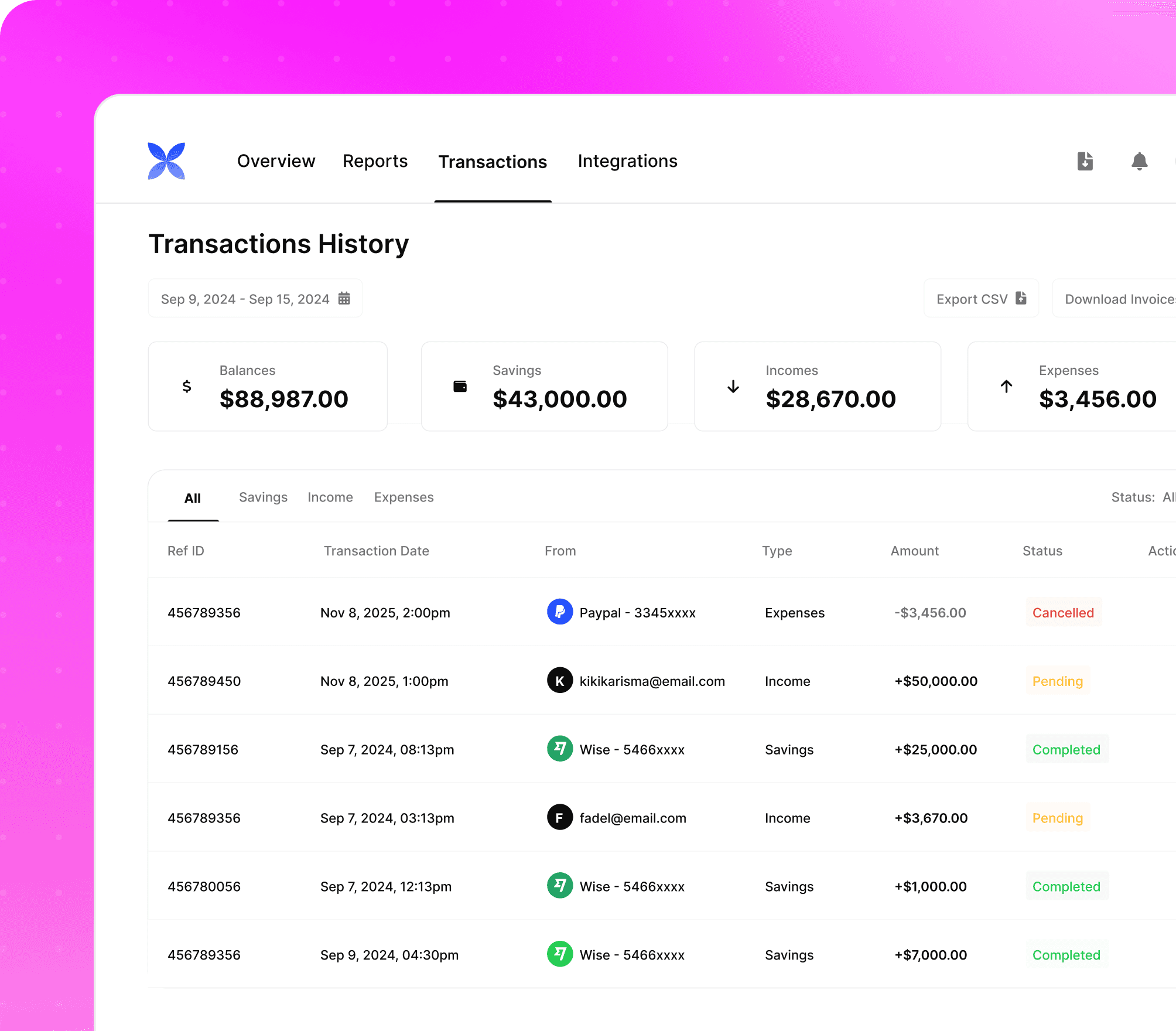The height and width of the screenshot is (1031, 1176).
Task: Click Wise icon in the +$25,000.00 row
Action: click(559, 749)
